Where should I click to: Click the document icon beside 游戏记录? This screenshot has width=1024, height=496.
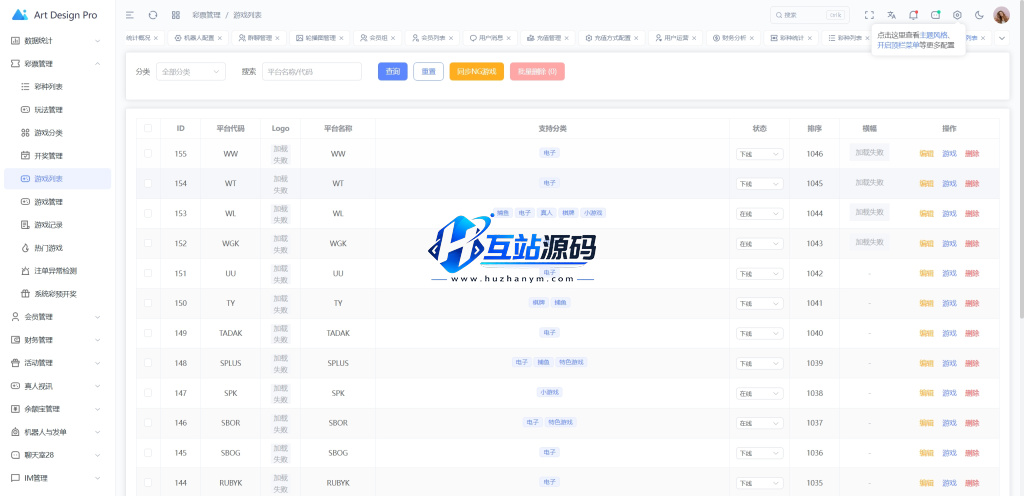(x=25, y=225)
